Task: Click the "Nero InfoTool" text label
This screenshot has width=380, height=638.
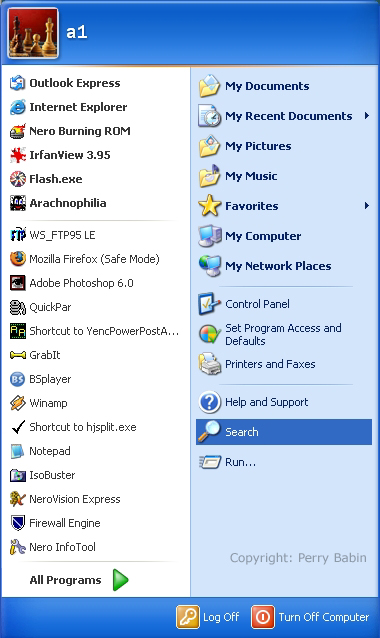Action: pos(62,547)
